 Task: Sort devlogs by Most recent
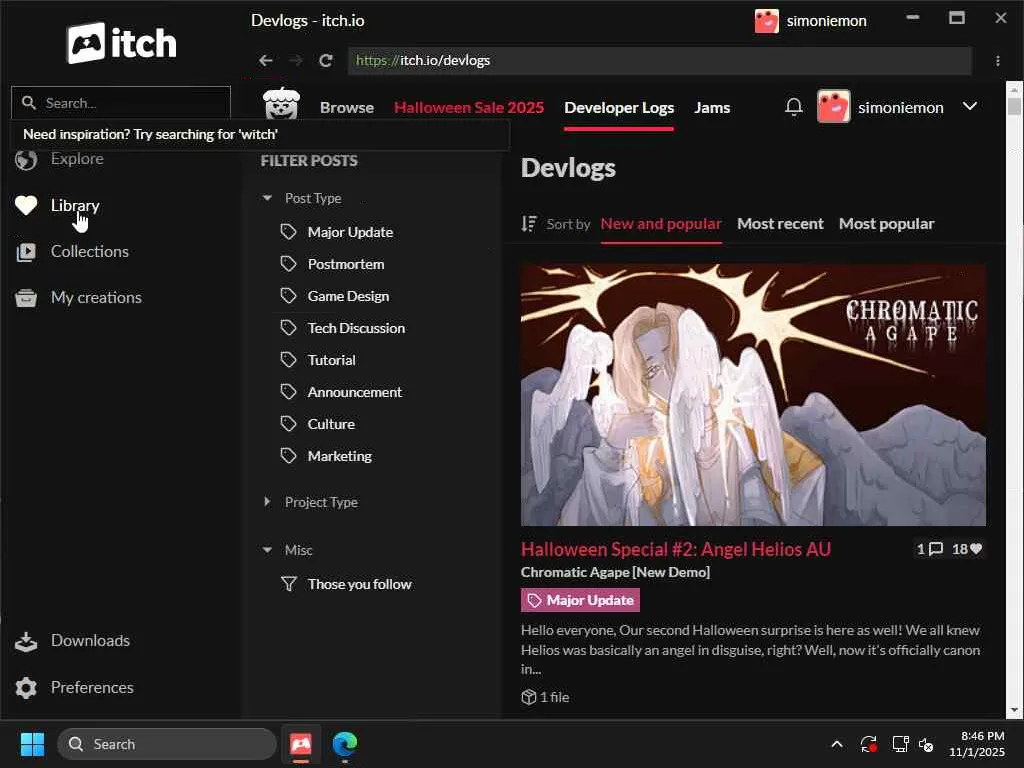pyautogui.click(x=780, y=224)
